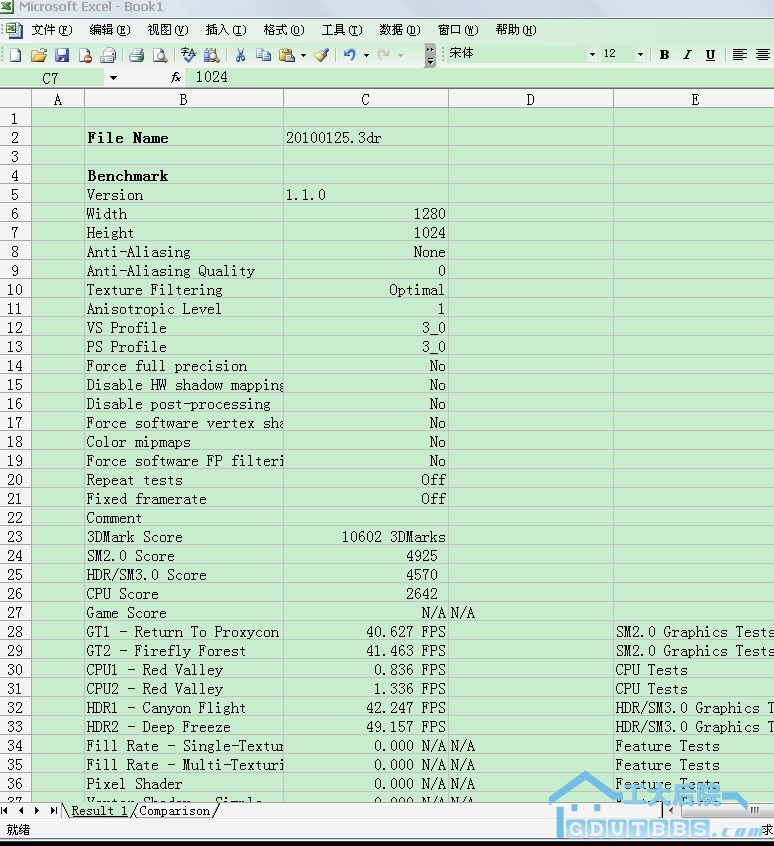Click the New workbook icon

pos(15,55)
